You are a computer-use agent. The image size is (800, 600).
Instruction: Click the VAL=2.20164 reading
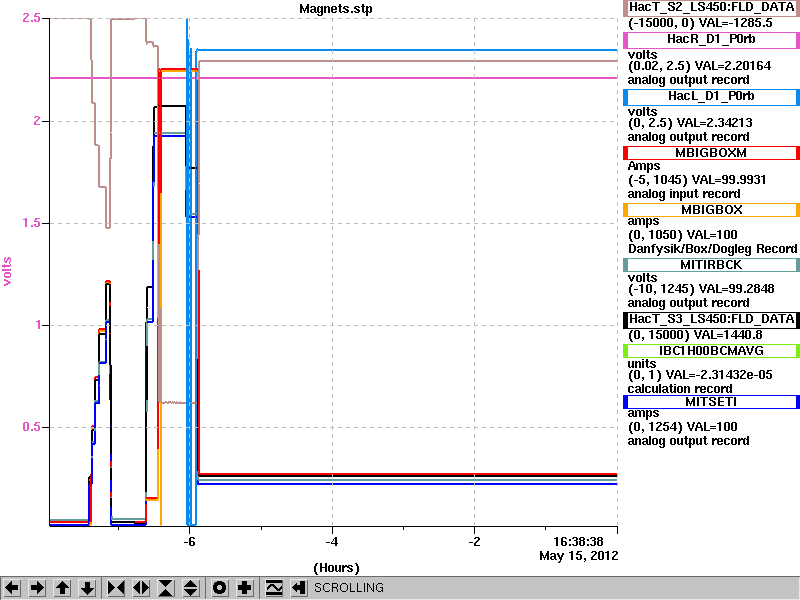tap(733, 66)
